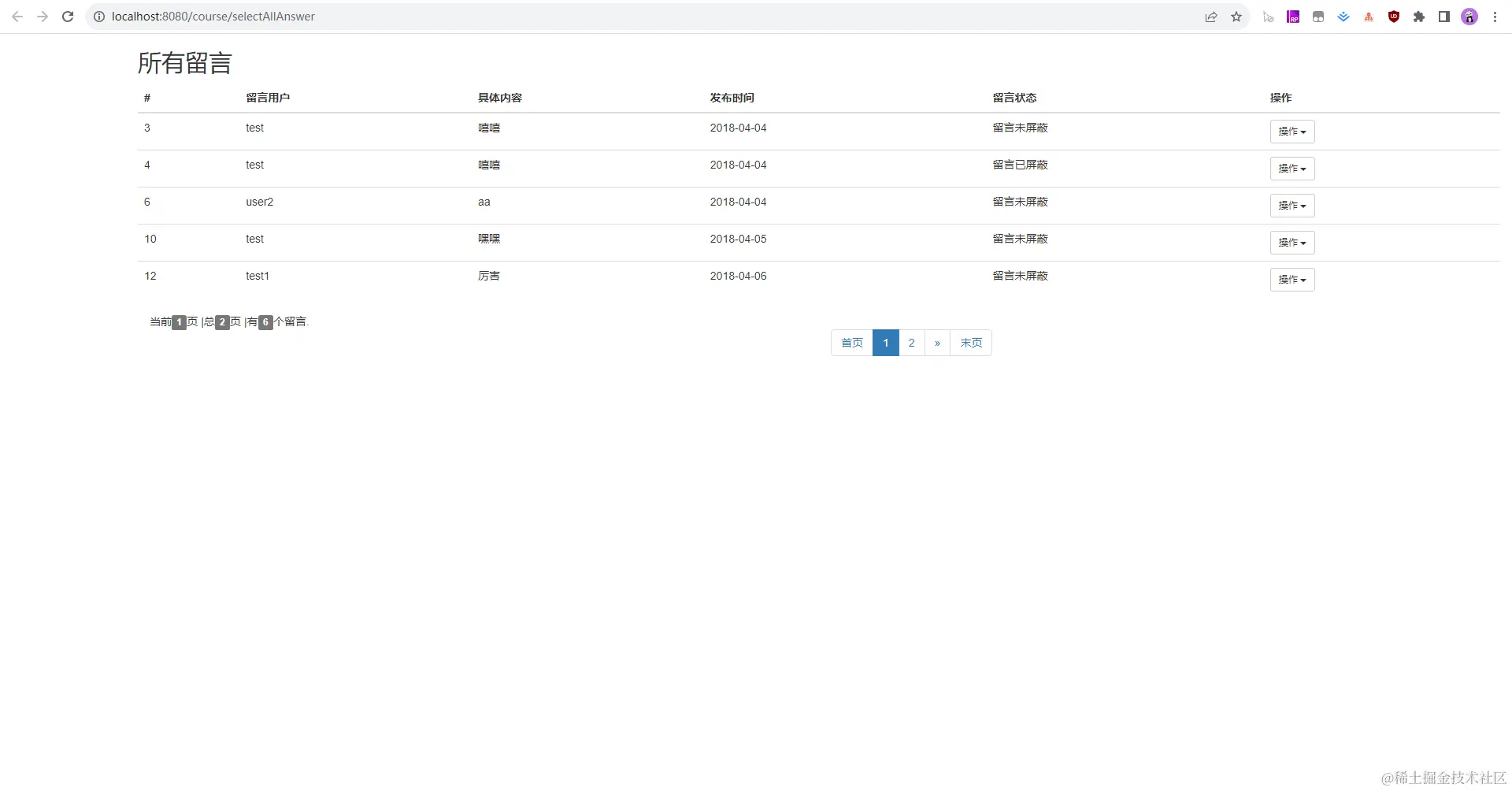
Task: Select the message content 厉害
Action: 489,276
